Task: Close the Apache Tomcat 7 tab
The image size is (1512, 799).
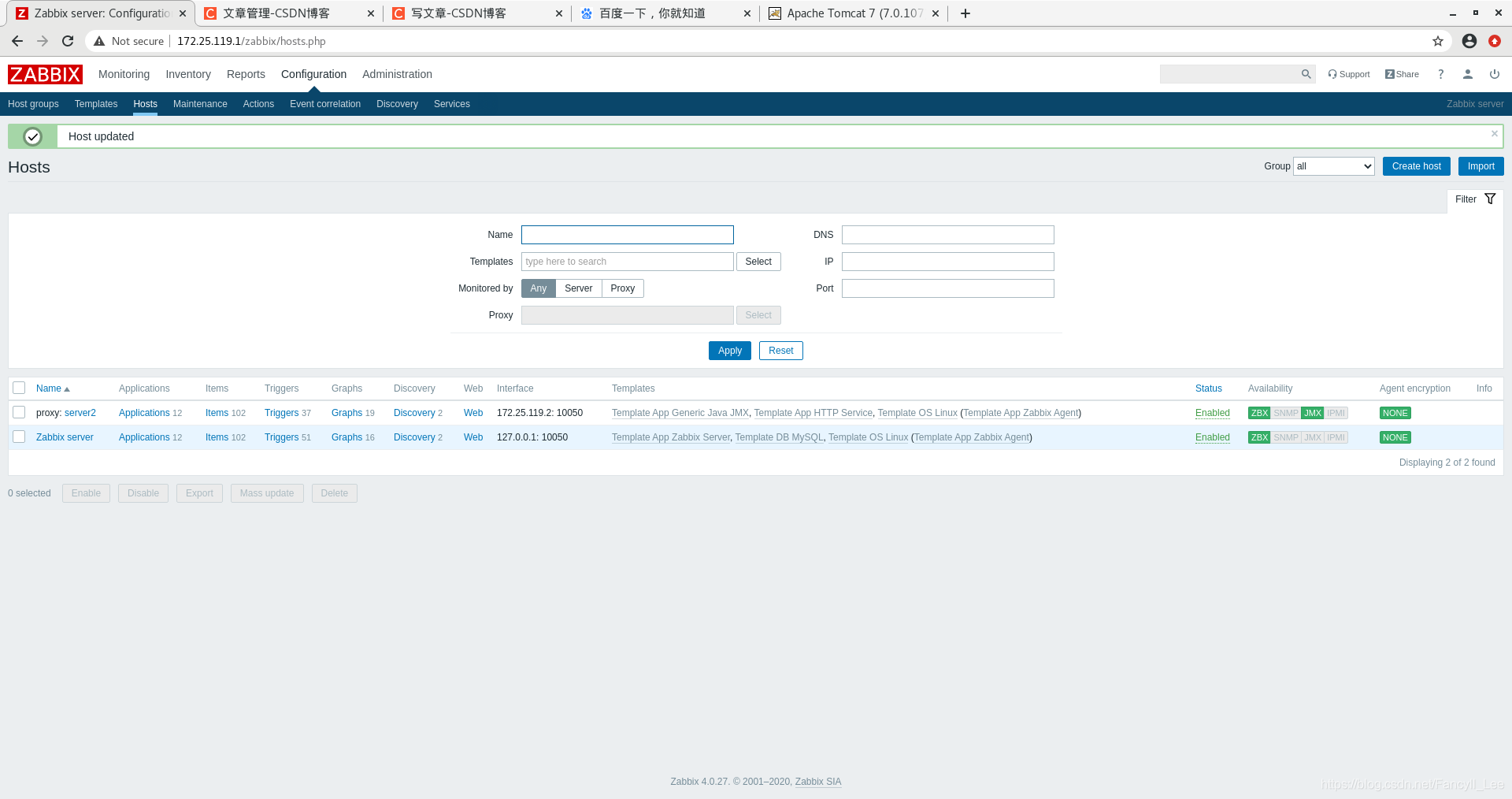Action: coord(936,13)
